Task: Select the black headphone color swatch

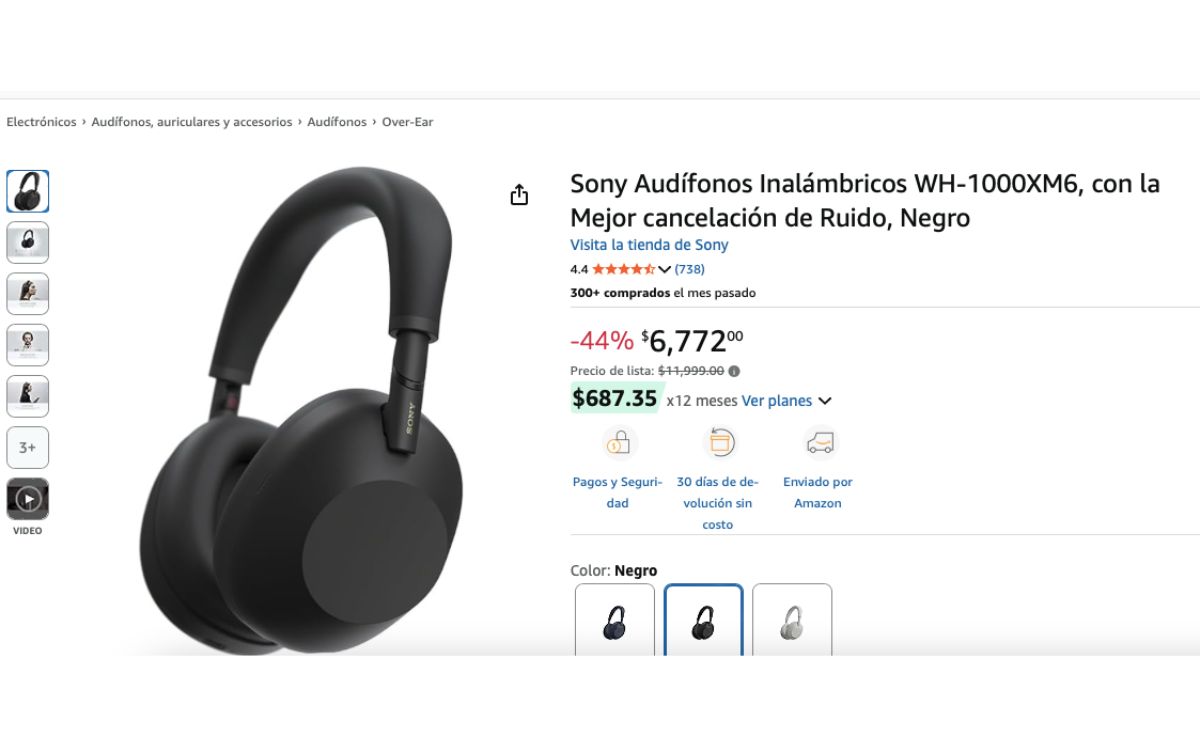Action: 704,622
